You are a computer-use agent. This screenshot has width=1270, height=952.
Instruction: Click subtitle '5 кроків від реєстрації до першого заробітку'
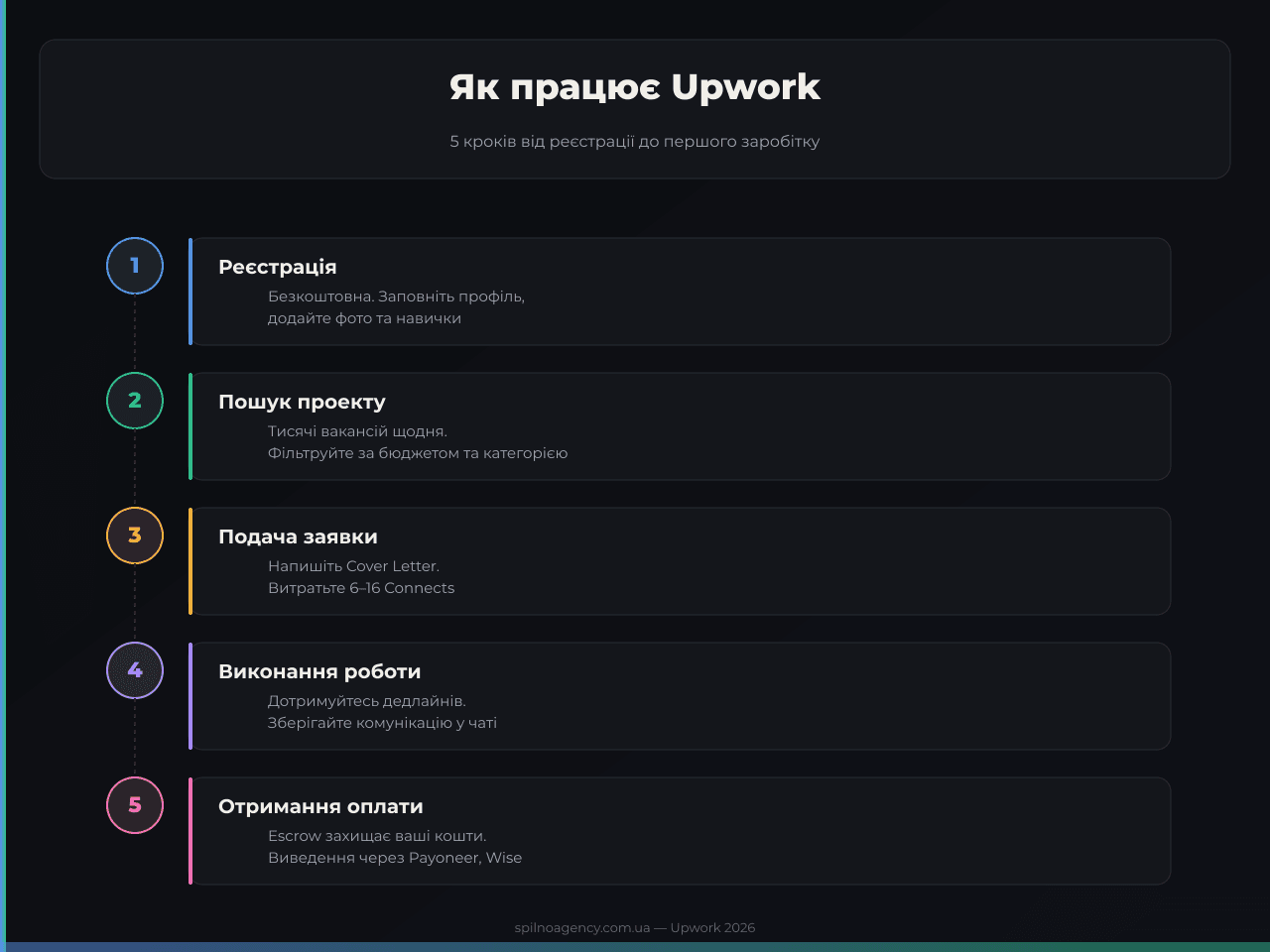tap(635, 141)
